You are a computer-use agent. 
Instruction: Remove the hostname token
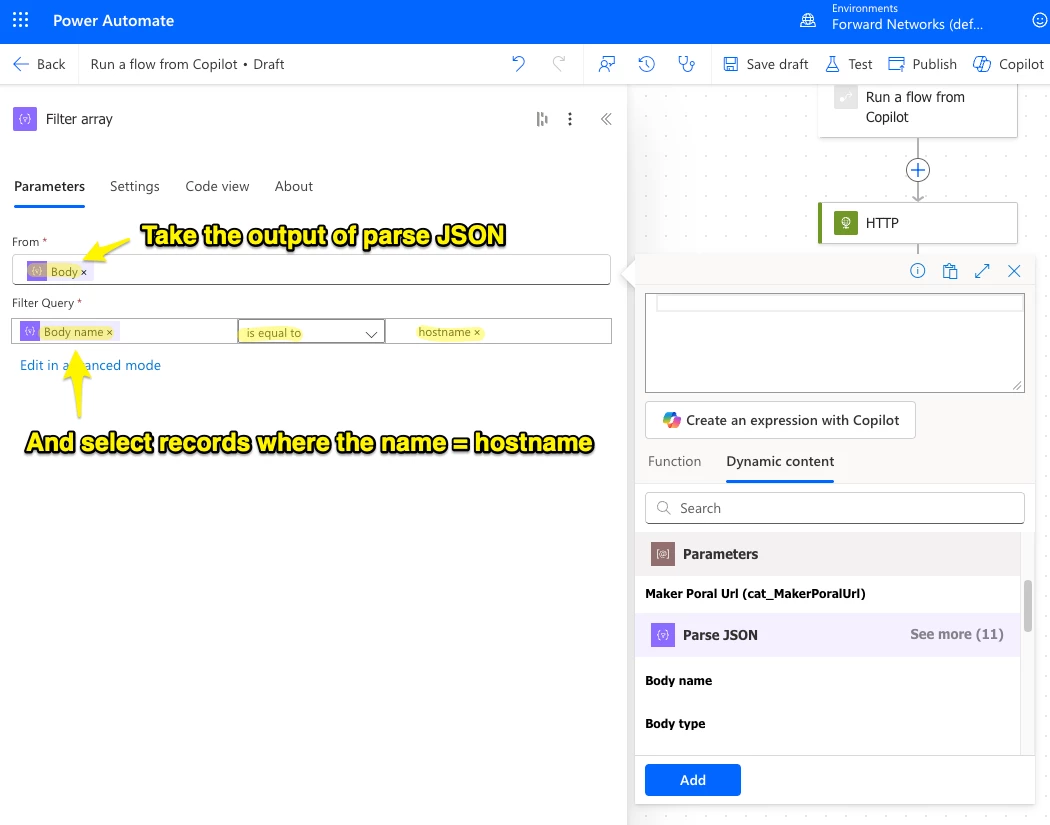[x=477, y=332]
